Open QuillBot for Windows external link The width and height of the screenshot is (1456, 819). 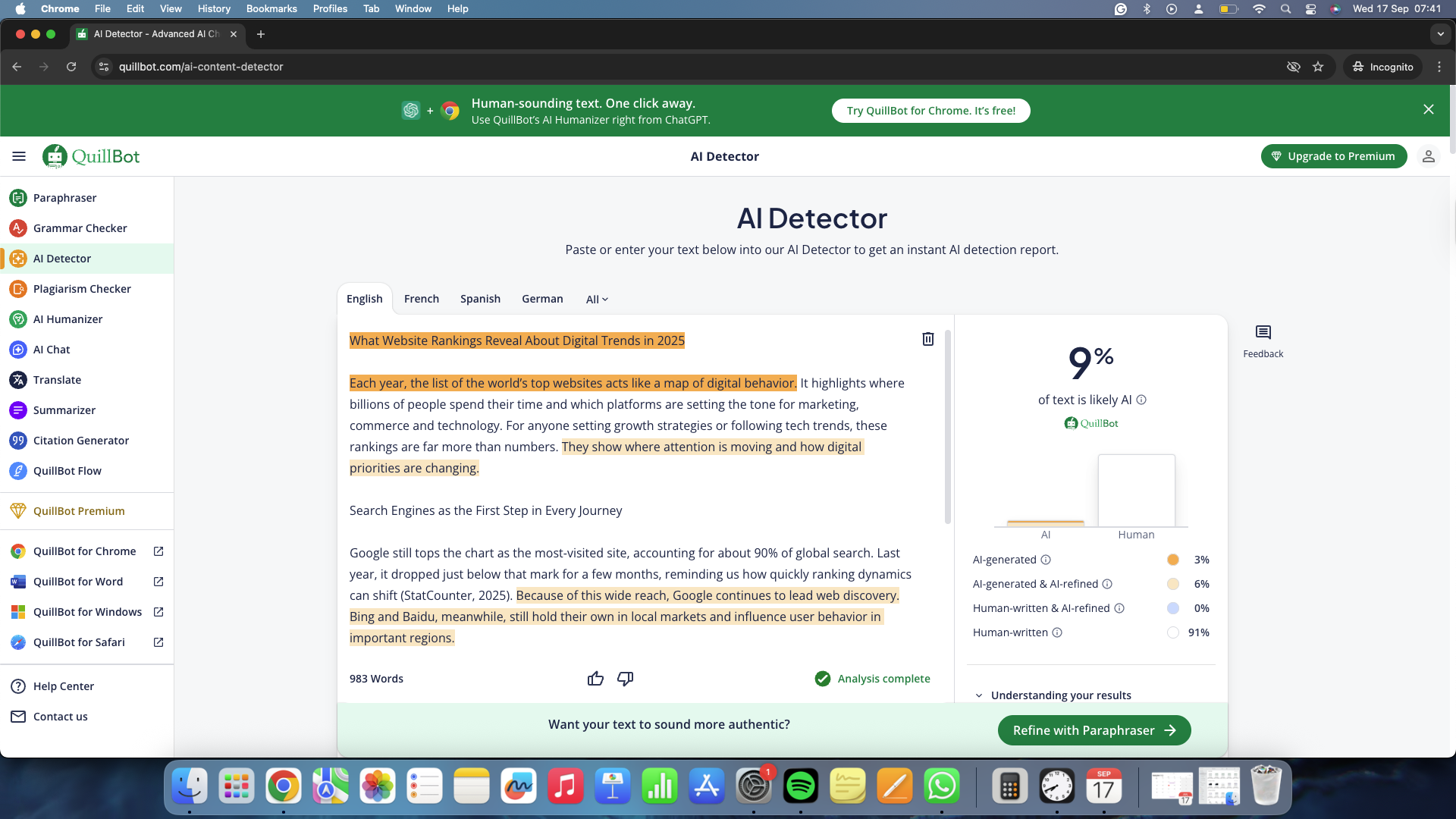click(158, 612)
